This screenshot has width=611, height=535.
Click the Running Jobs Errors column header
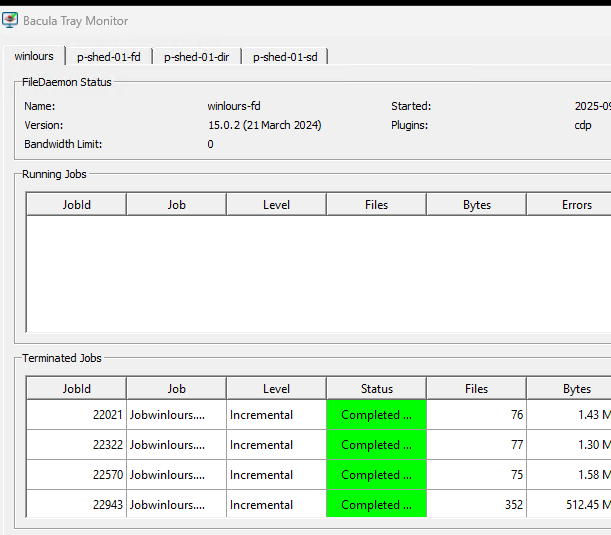pos(576,205)
